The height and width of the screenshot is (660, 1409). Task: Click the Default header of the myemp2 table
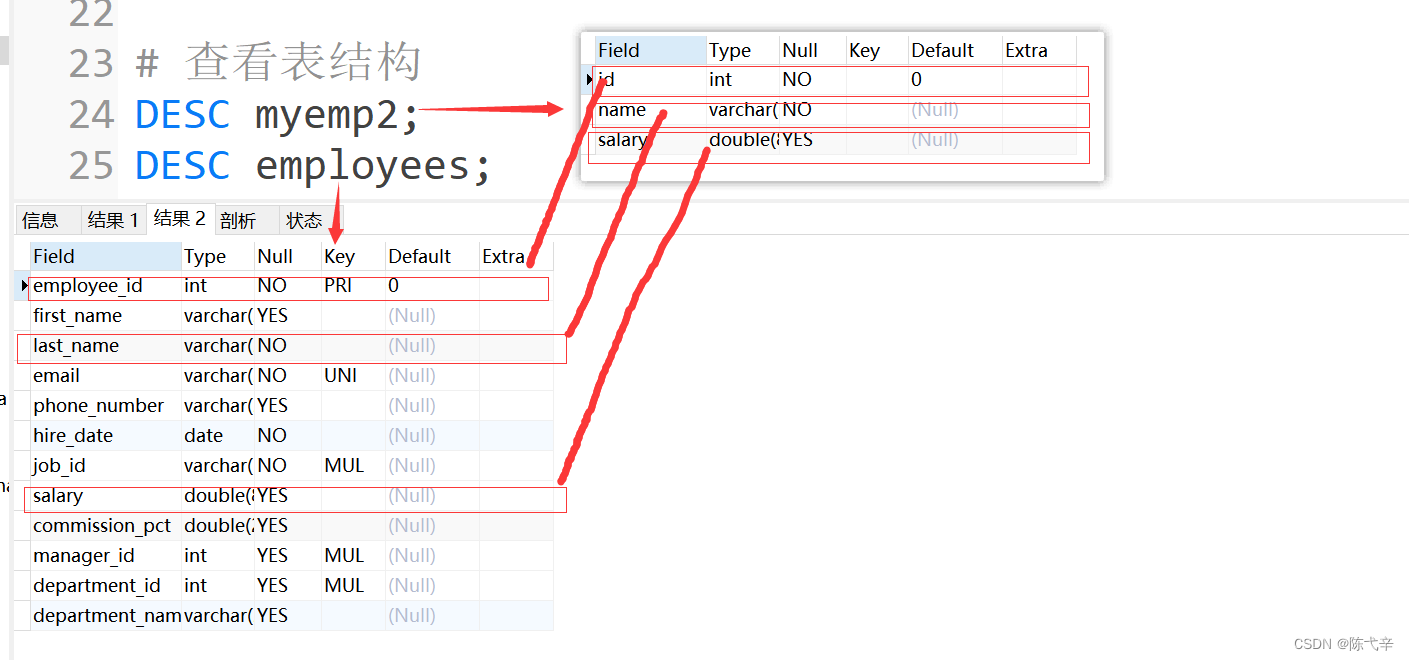click(955, 50)
